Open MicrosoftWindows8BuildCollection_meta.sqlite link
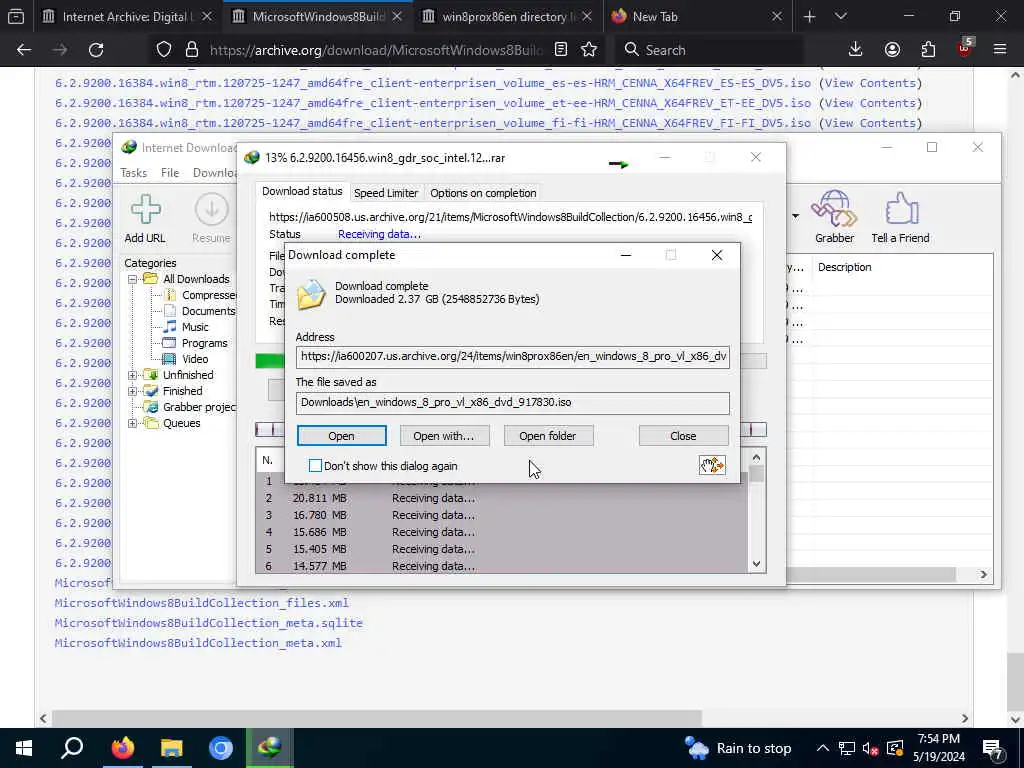The width and height of the screenshot is (1024, 768). (208, 623)
